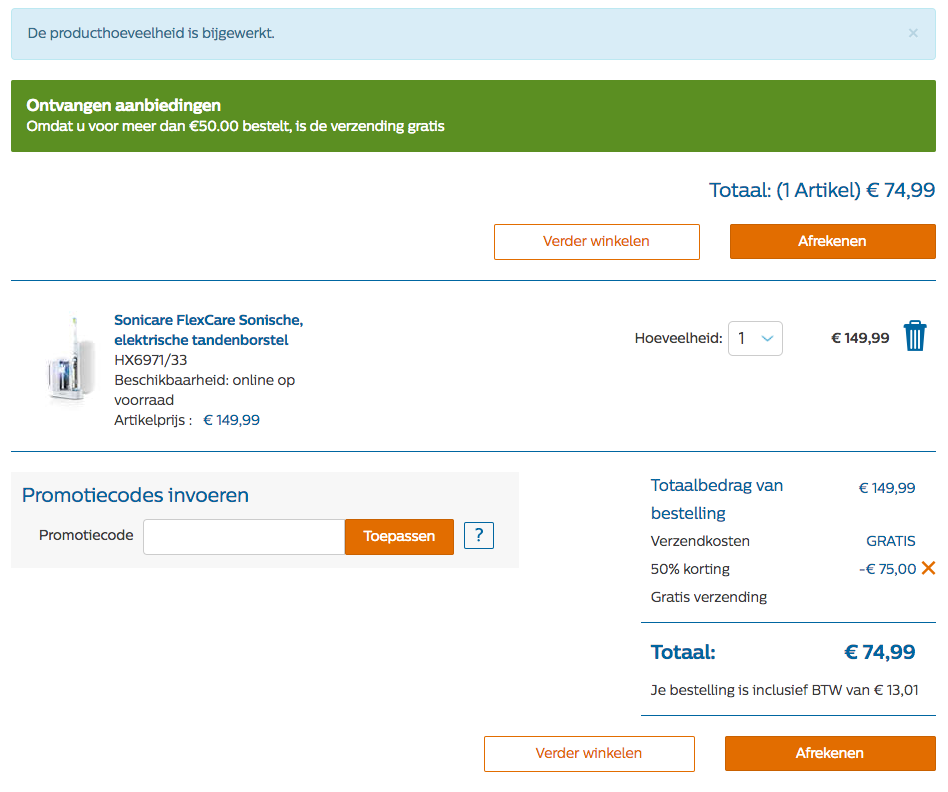The width and height of the screenshot is (948, 792).
Task: Click the Artikelprijs € 149,99 price
Action: pyautogui.click(x=231, y=420)
